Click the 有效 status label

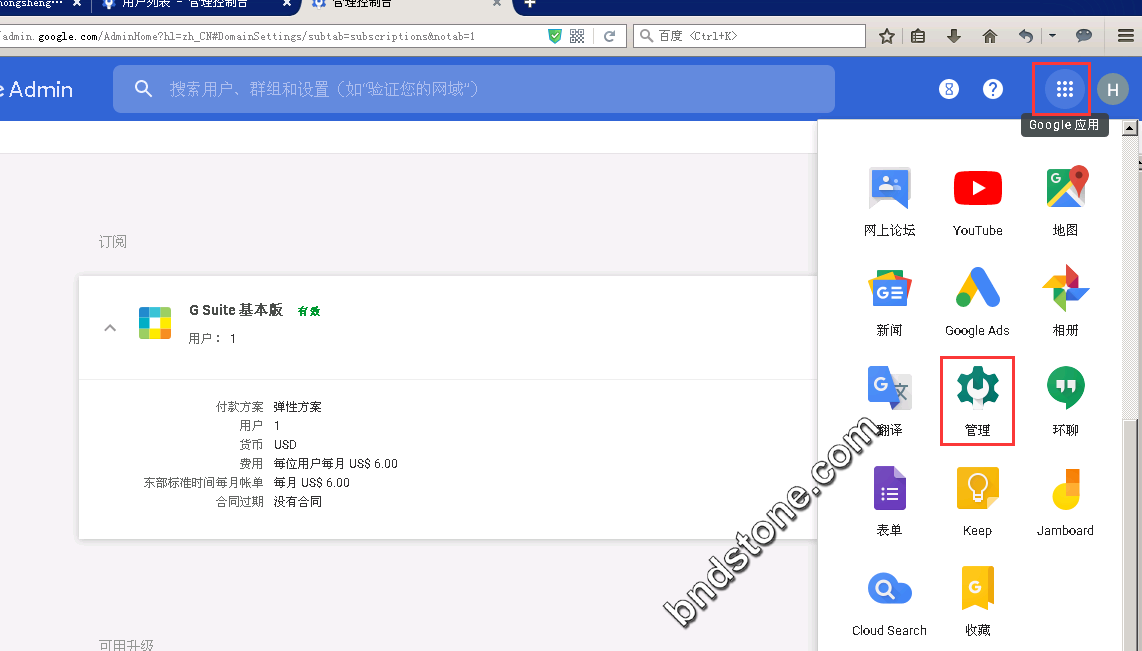309,311
